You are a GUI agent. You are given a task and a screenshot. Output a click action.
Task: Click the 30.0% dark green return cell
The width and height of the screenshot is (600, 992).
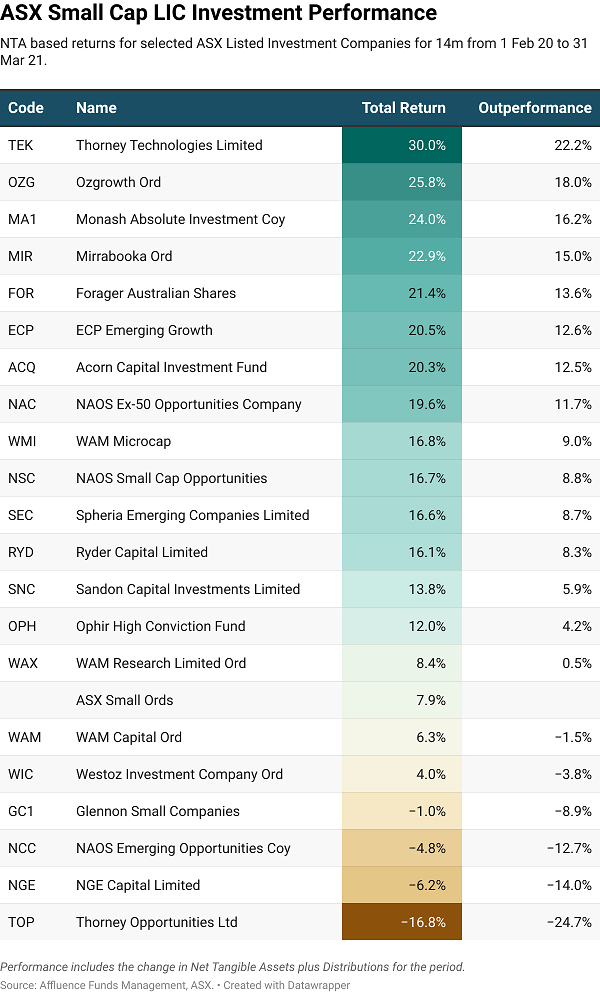tap(402, 145)
